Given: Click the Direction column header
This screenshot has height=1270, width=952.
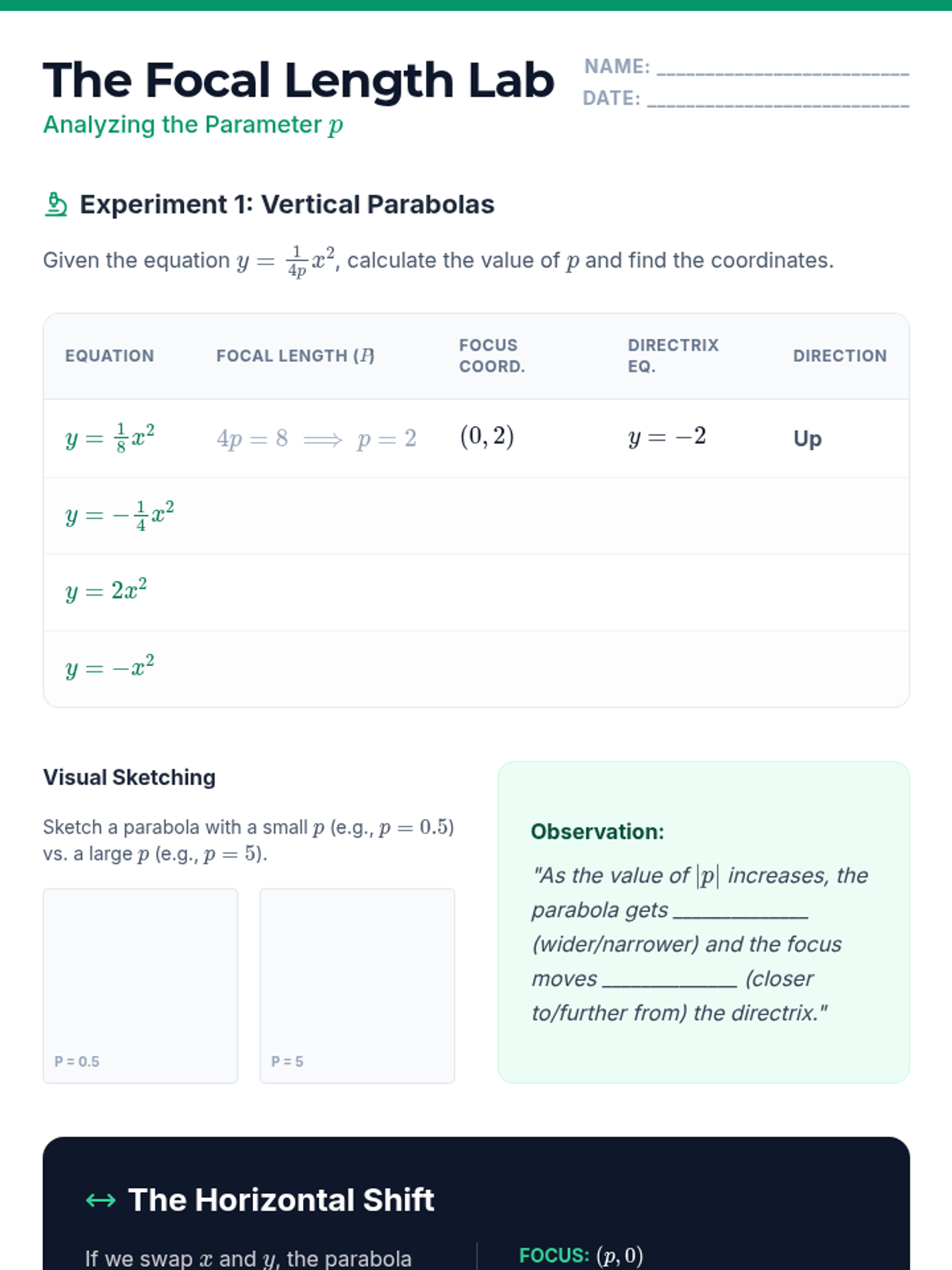Looking at the screenshot, I should 839,356.
